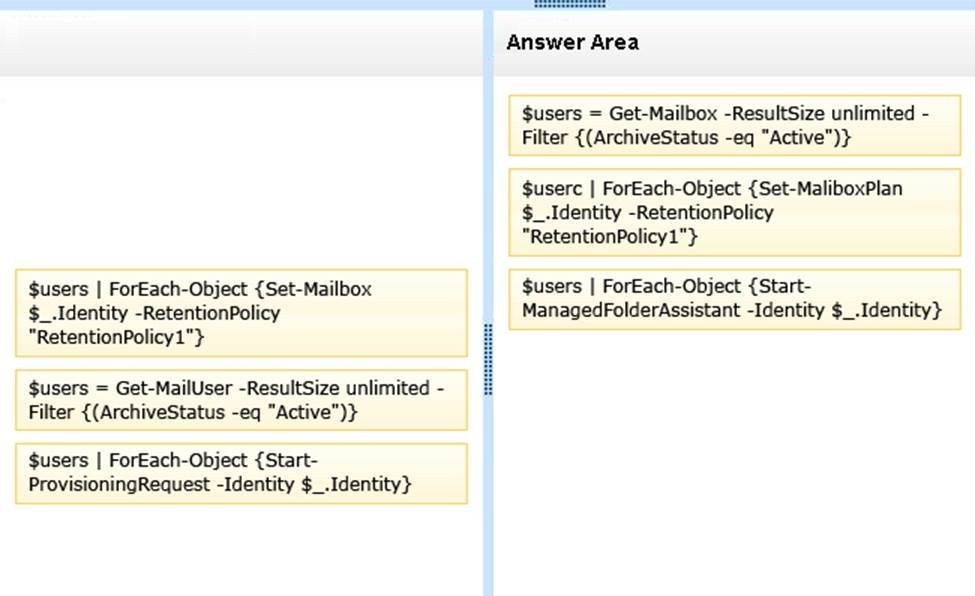Select the Set-Mailbox RetentionPolicy command block
Image resolution: width=975 pixels, height=596 pixels.
[241, 313]
